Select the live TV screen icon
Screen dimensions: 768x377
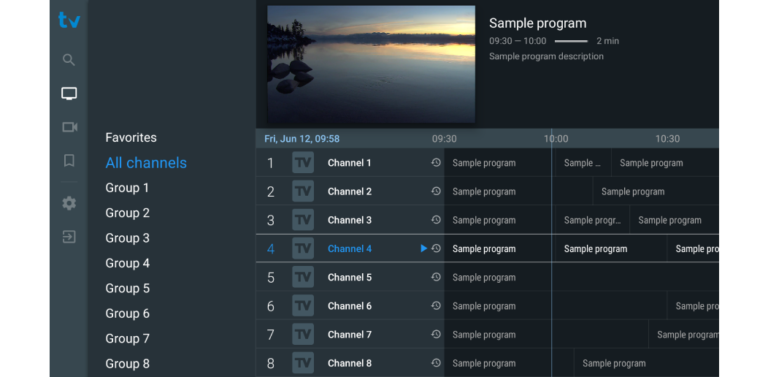point(69,94)
